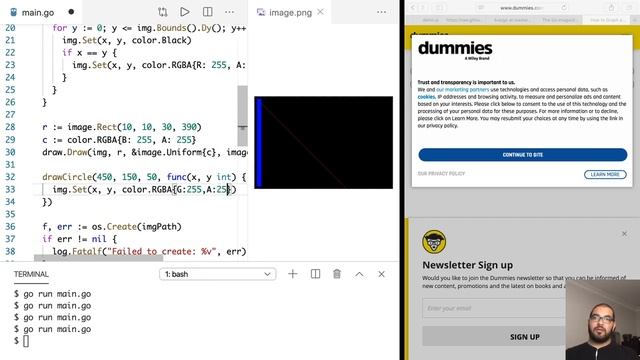640x360 pixels.
Task: Split the terminal panel
Action: click(315, 274)
